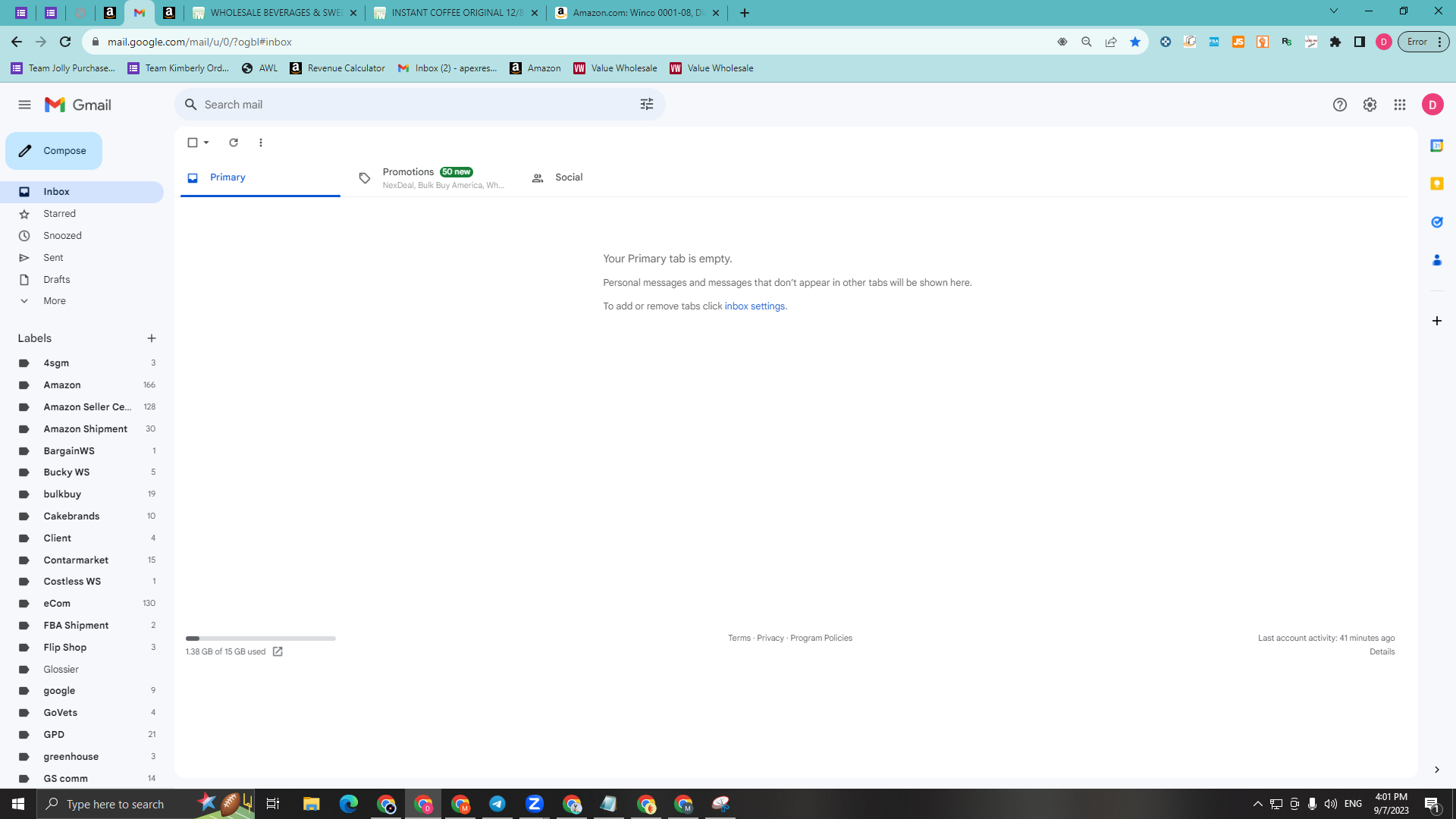1456x819 pixels.
Task: Tick the select all messages checkbox
Action: (x=193, y=143)
